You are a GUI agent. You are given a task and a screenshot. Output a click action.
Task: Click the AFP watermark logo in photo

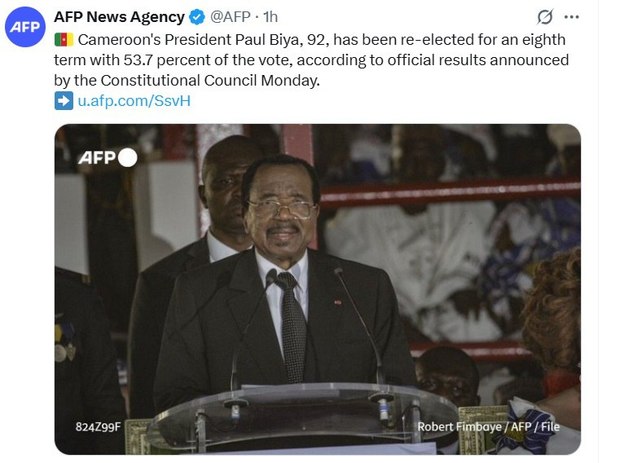107,157
